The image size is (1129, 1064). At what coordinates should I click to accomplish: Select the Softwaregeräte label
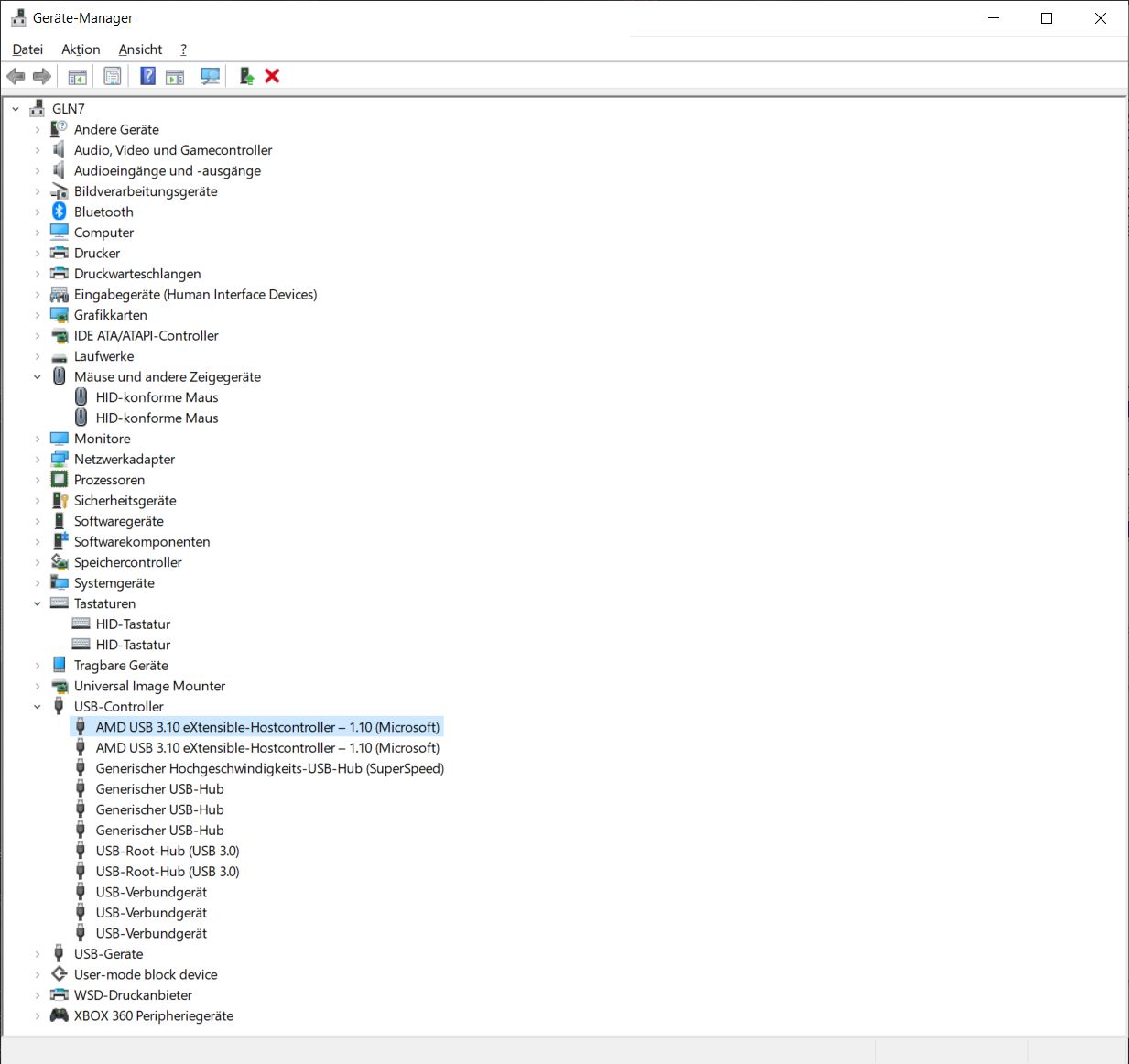coord(119,521)
